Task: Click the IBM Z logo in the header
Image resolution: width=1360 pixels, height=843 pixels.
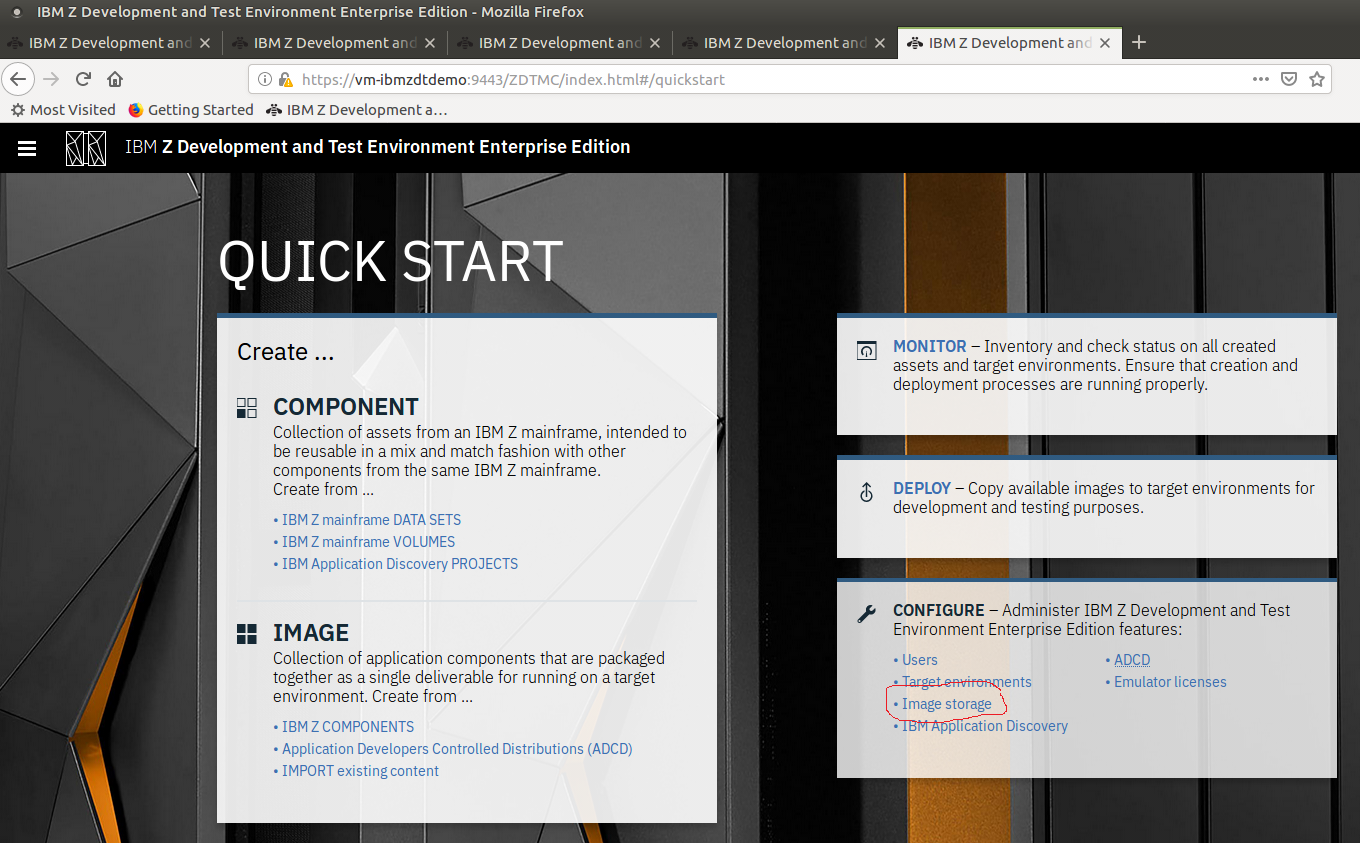Action: pyautogui.click(x=86, y=147)
